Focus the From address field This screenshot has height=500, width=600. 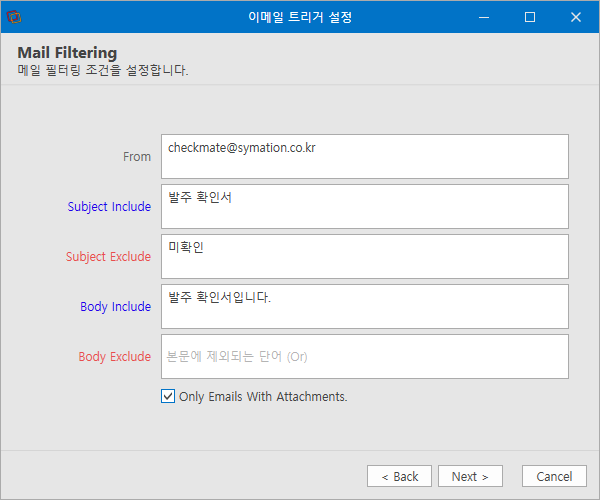click(365, 156)
